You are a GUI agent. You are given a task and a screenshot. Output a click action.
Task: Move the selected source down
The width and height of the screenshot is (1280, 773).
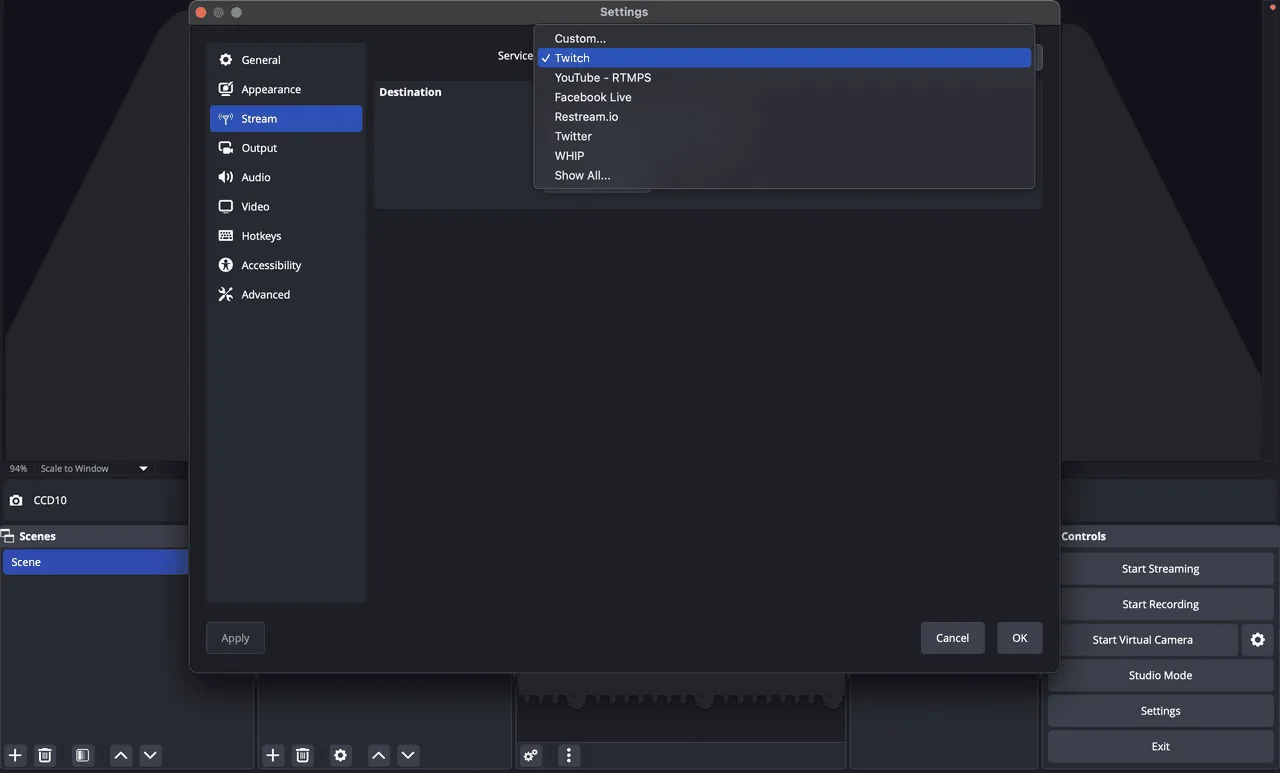coord(408,755)
